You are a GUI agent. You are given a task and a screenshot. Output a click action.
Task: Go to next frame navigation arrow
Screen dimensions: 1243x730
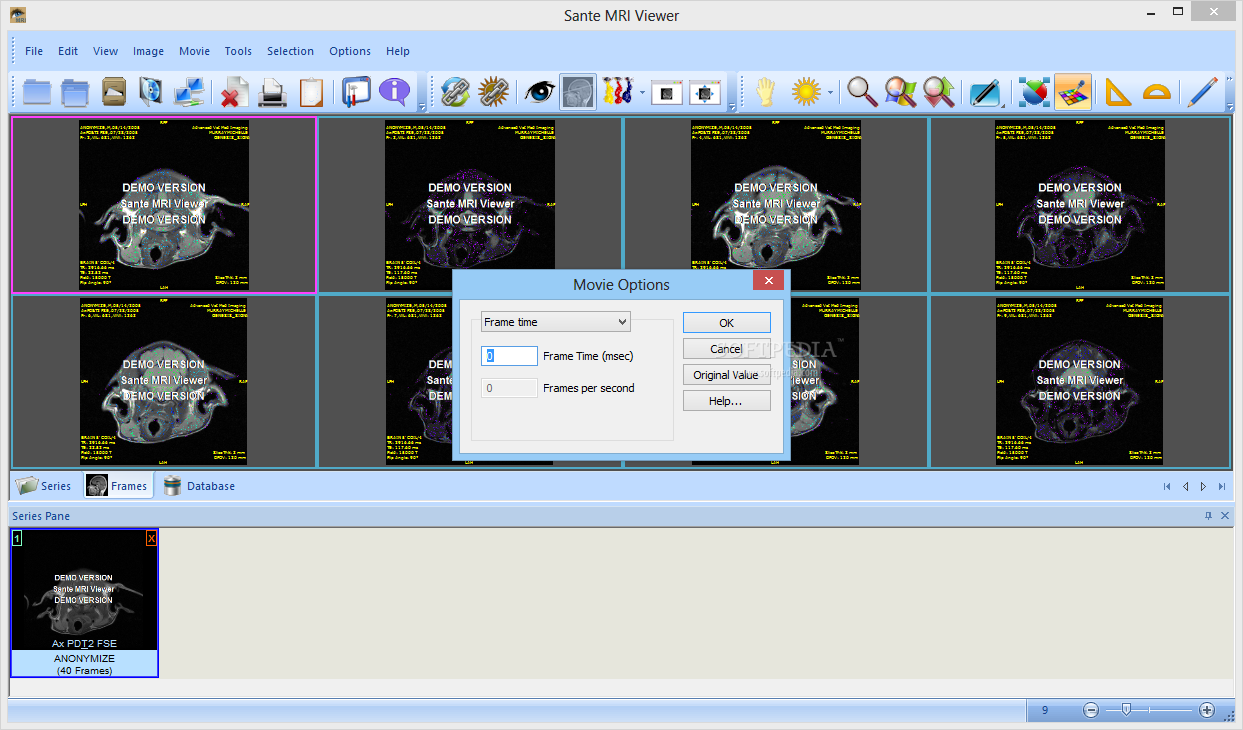(x=1203, y=487)
